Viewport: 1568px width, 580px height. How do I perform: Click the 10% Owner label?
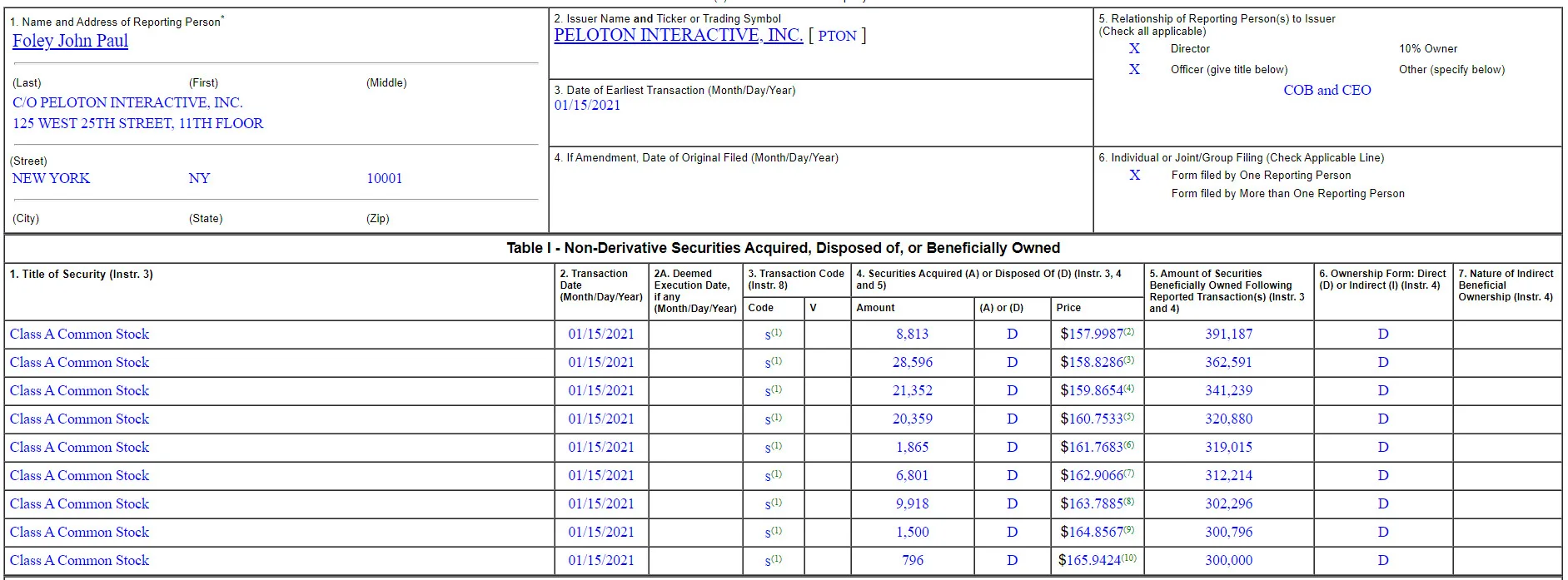(x=1428, y=48)
